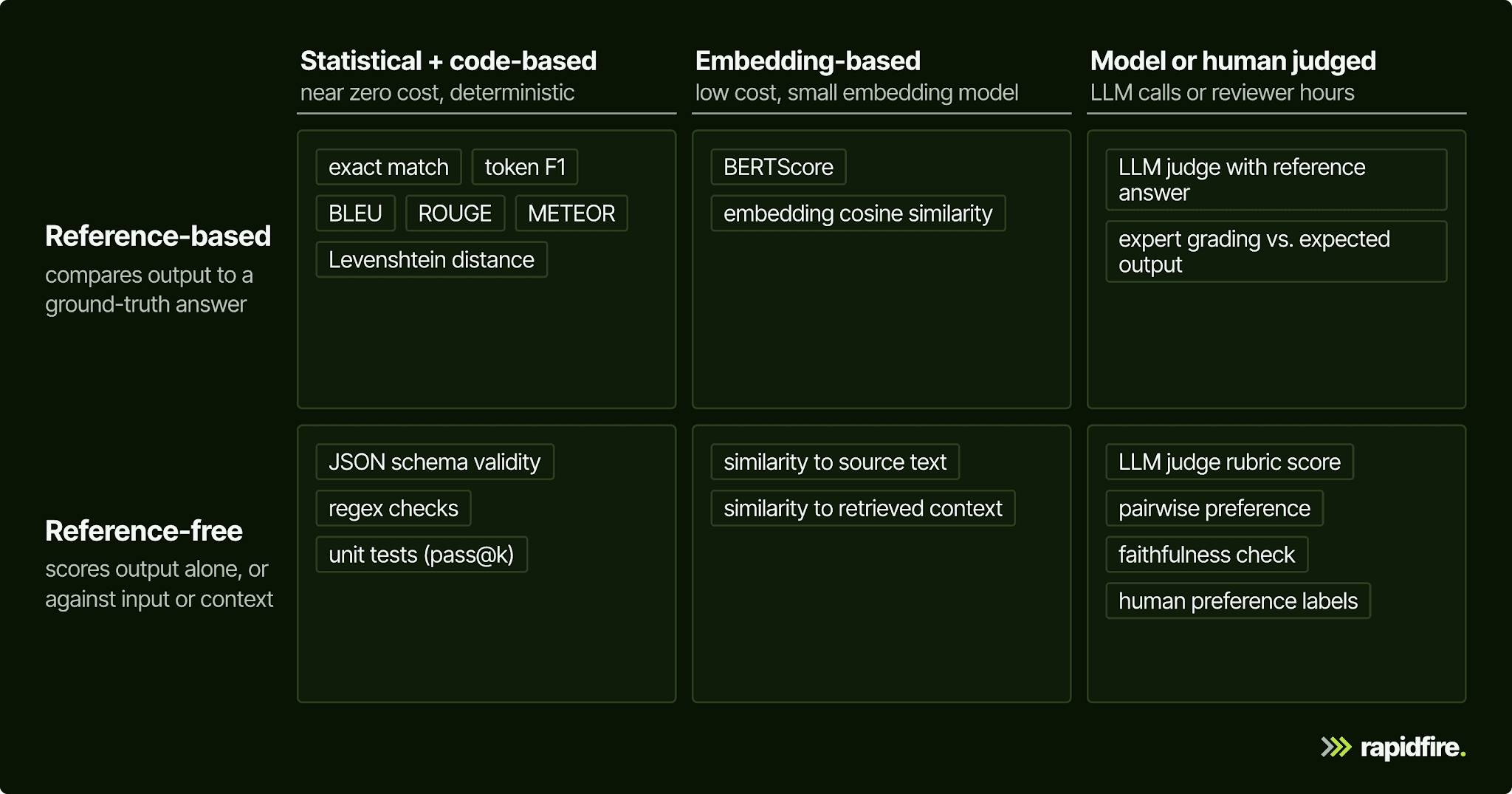Choose unit tests (pass@k) chip

click(421, 555)
